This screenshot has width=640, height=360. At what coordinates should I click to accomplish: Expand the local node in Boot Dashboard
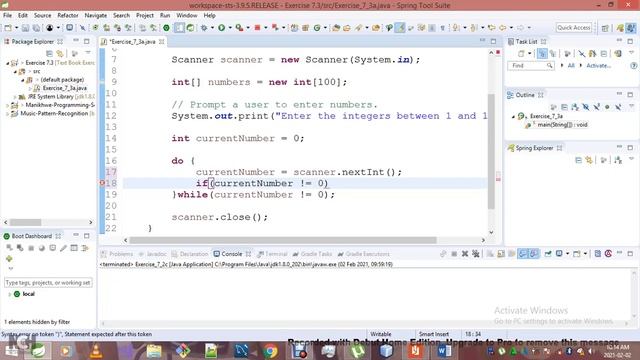(x=9, y=294)
